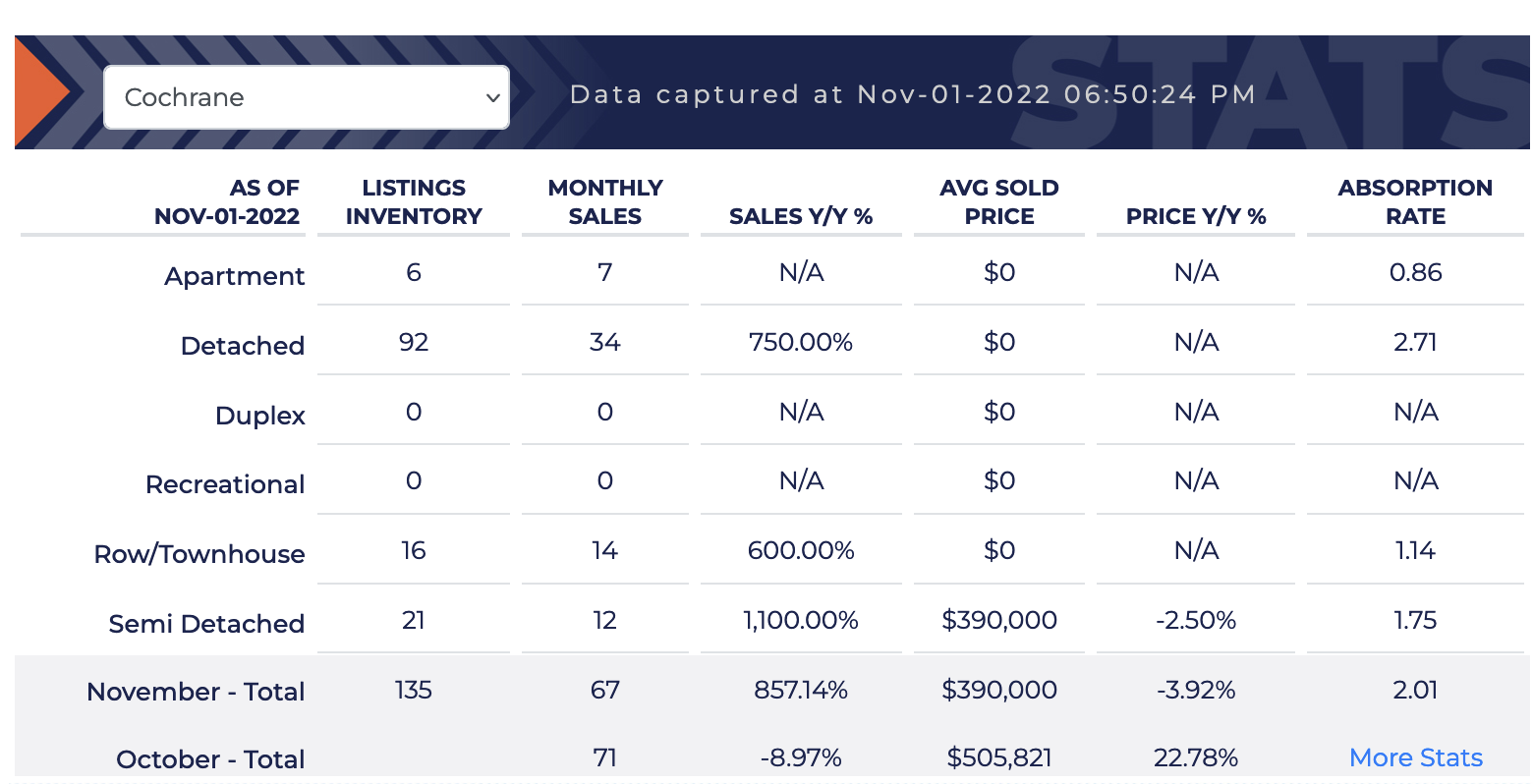The width and height of the screenshot is (1533, 784).
Task: Click the Price Y/Y % column header
Action: coord(1196,216)
